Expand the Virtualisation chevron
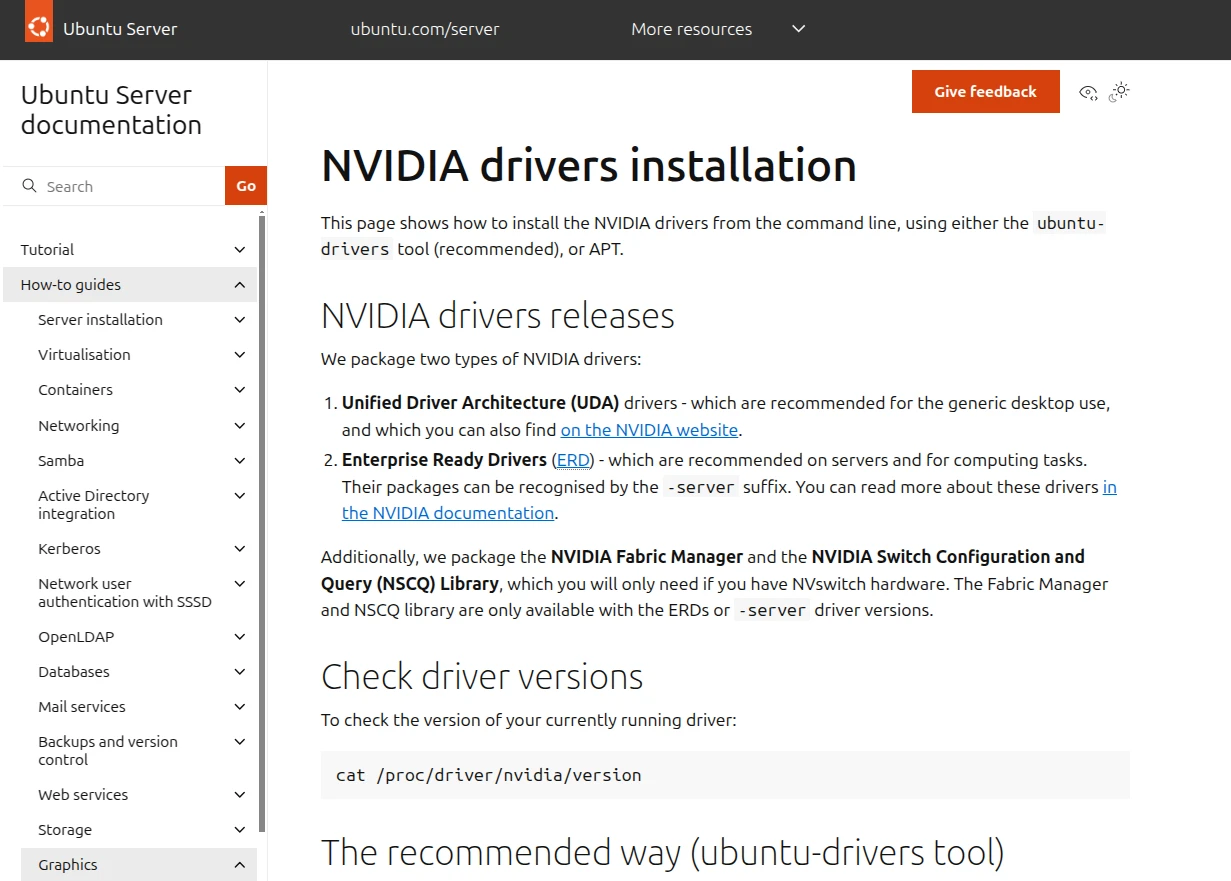The image size is (1231, 881). pos(239,355)
